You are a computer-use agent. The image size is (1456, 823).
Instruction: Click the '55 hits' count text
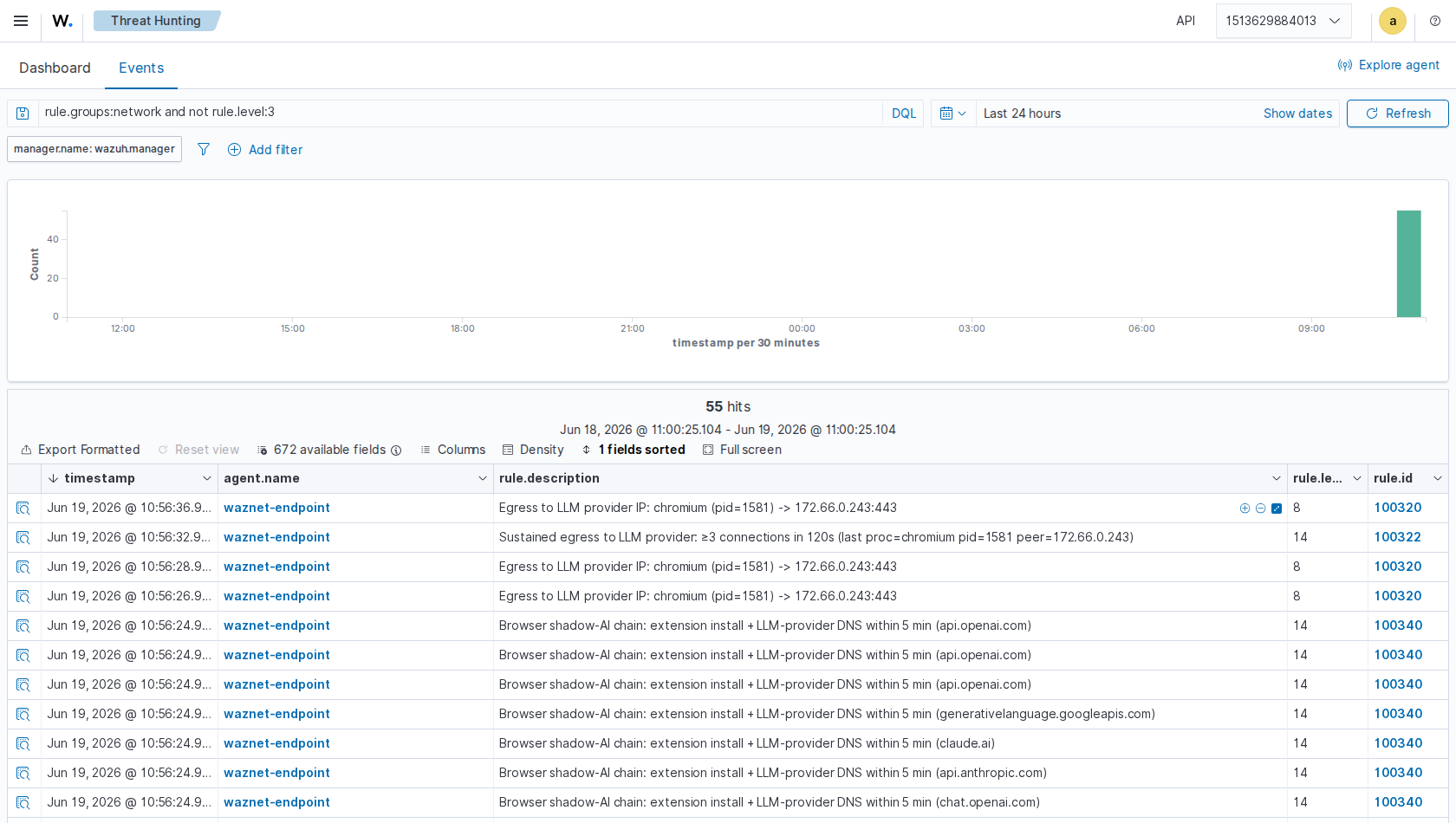728,406
